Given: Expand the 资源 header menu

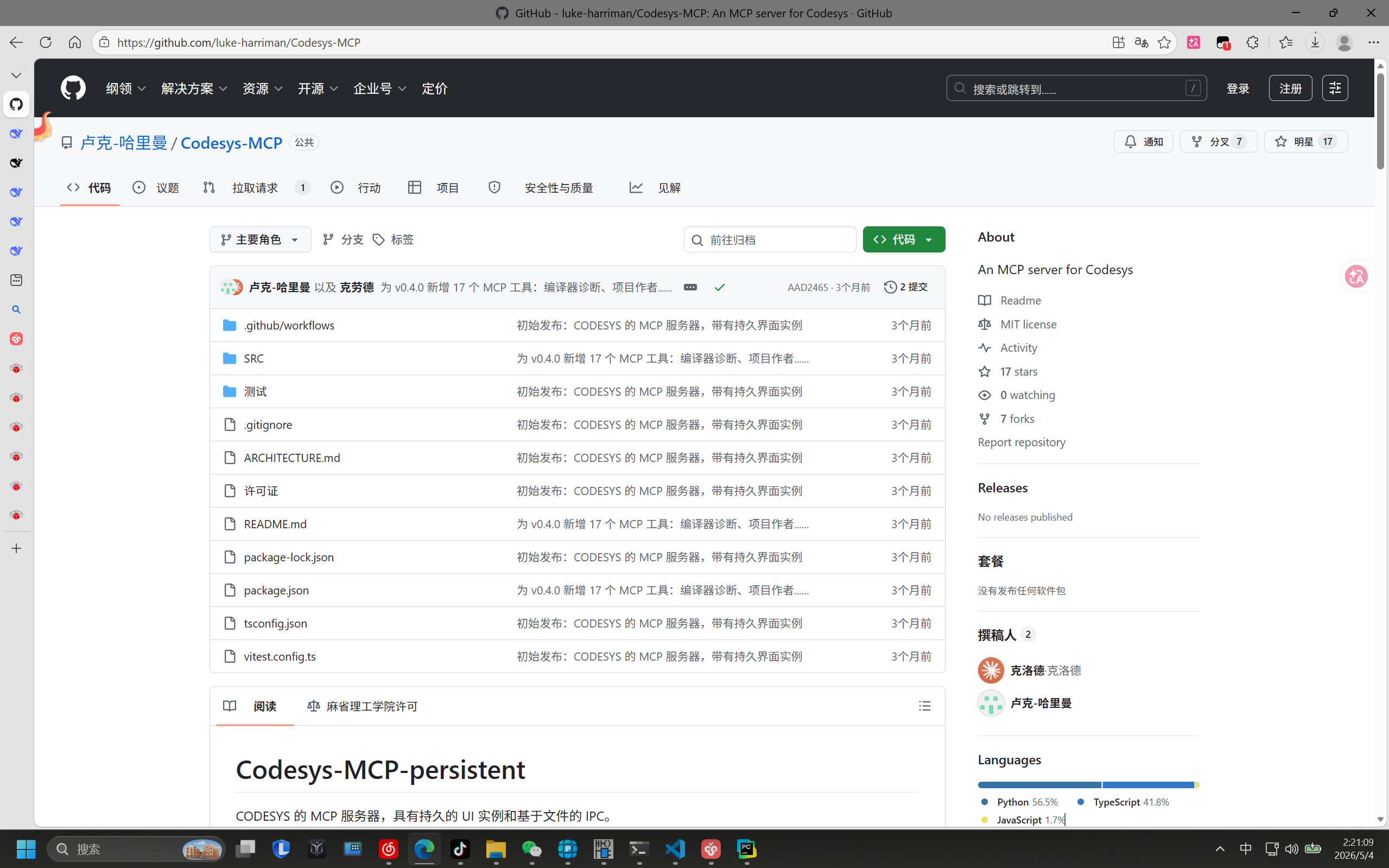Looking at the screenshot, I should coord(262,88).
